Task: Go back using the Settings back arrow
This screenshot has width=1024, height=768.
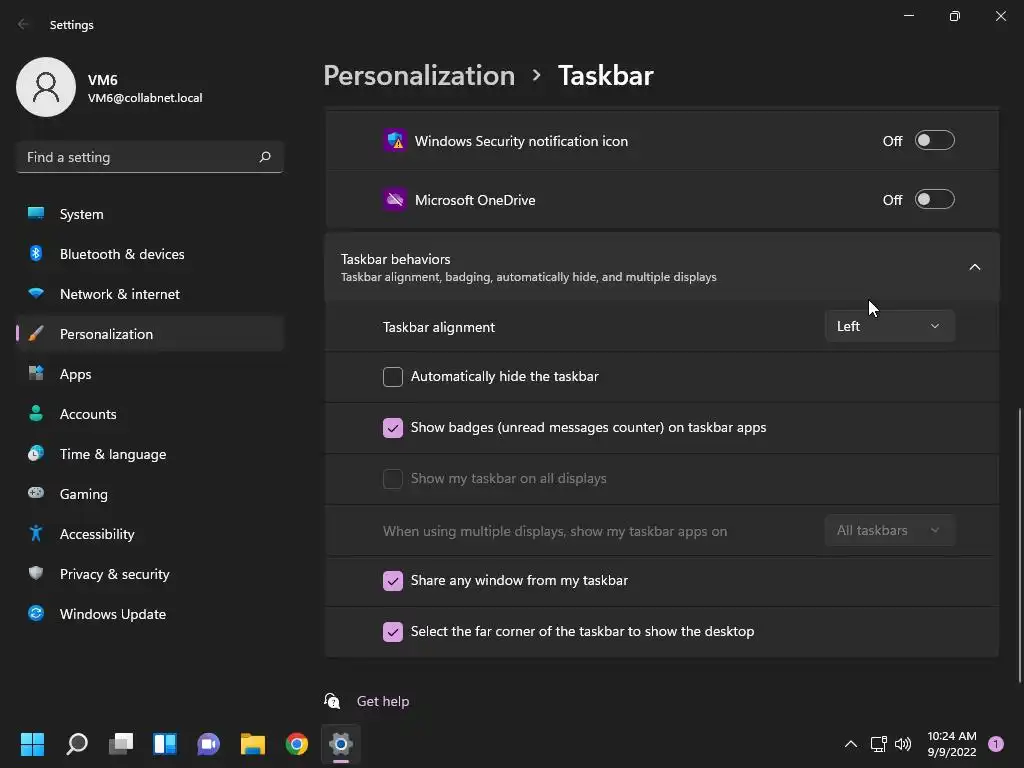Action: (24, 24)
